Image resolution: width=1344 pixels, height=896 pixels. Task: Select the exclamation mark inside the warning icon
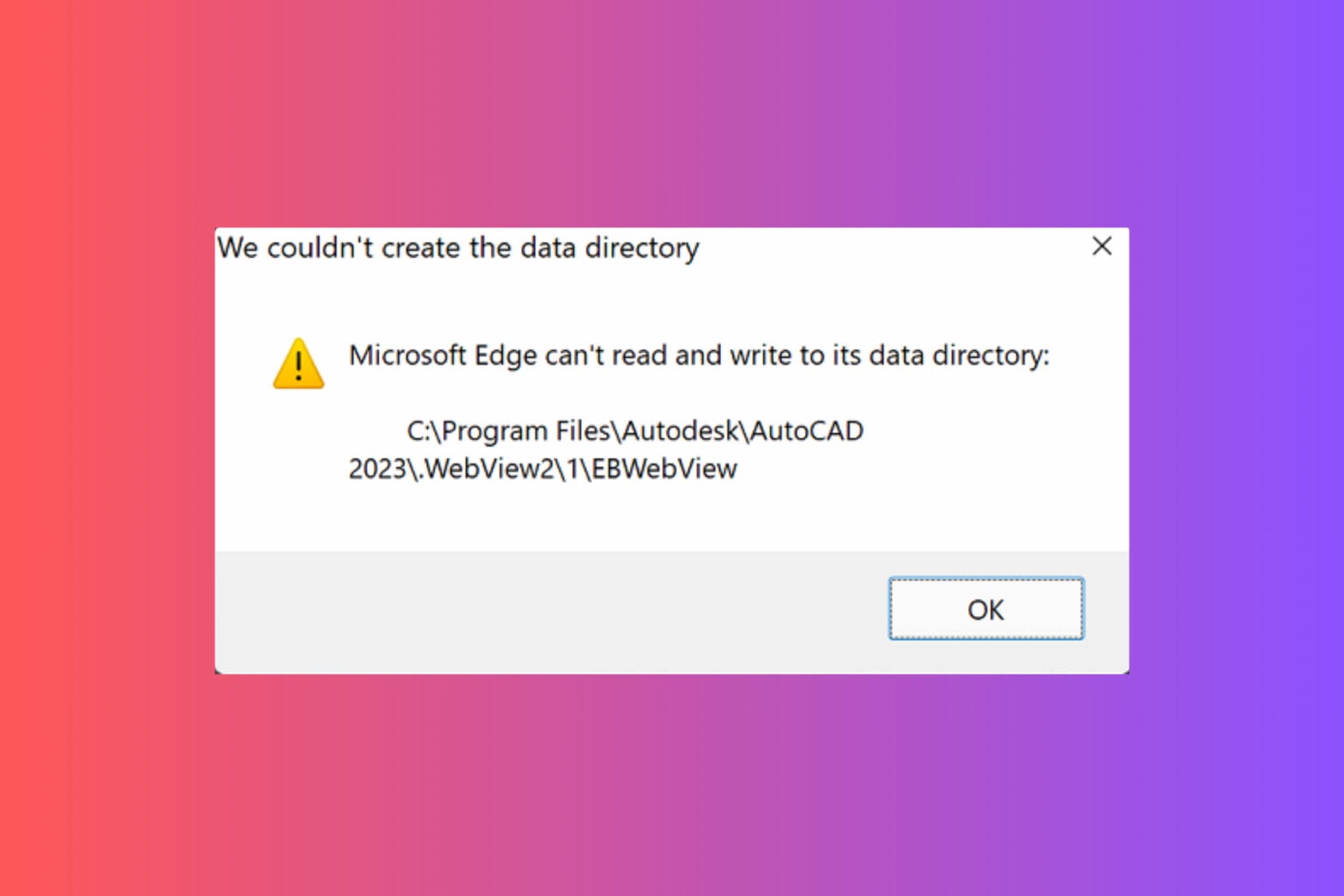coord(297,366)
